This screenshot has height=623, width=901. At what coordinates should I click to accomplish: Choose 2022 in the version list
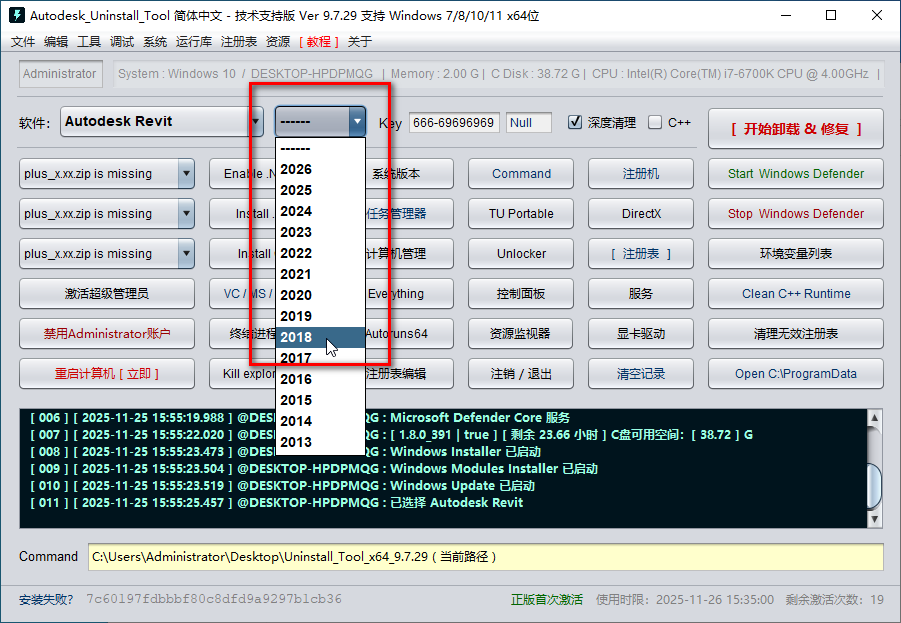(320, 253)
